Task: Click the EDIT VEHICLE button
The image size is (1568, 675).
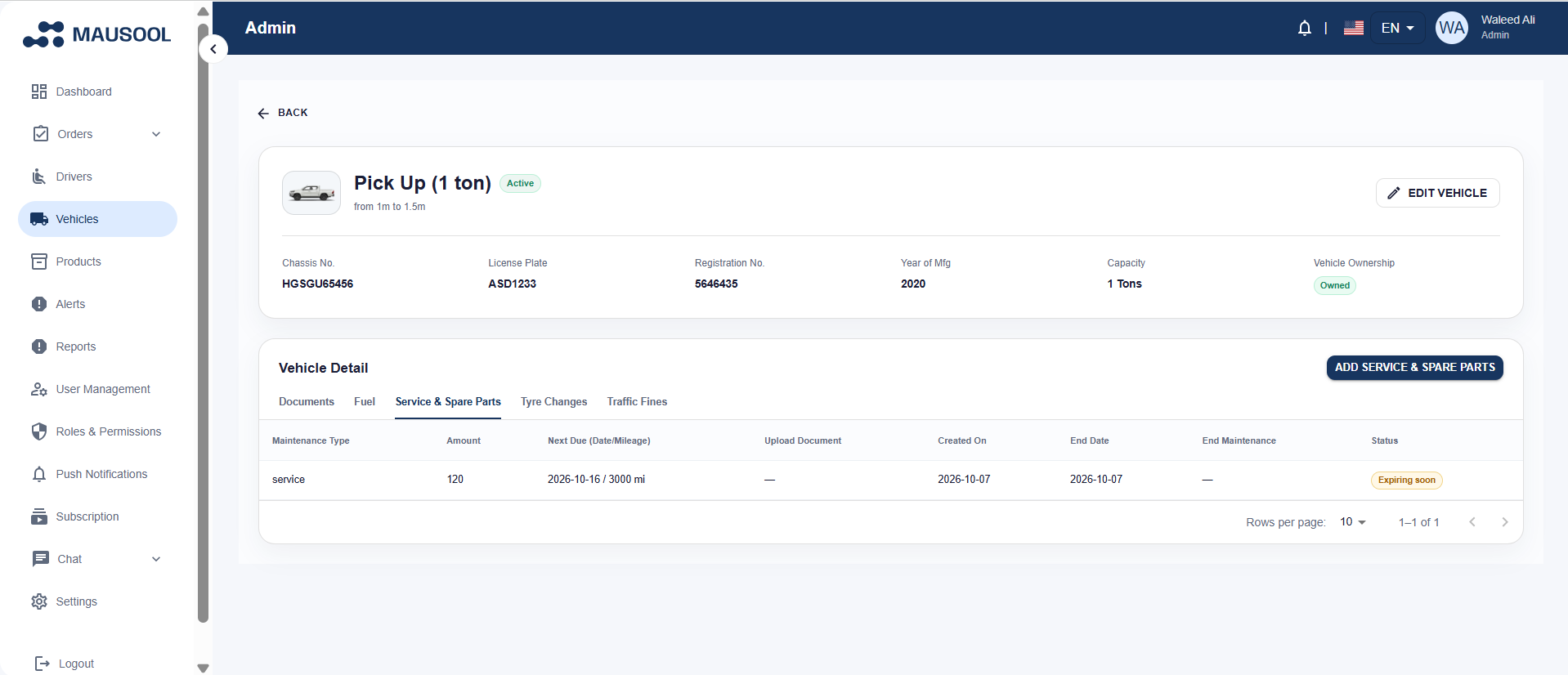Action: click(x=1438, y=193)
